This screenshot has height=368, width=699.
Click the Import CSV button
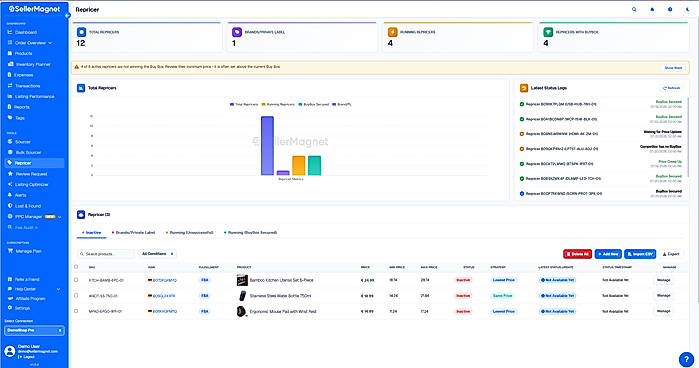(640, 254)
